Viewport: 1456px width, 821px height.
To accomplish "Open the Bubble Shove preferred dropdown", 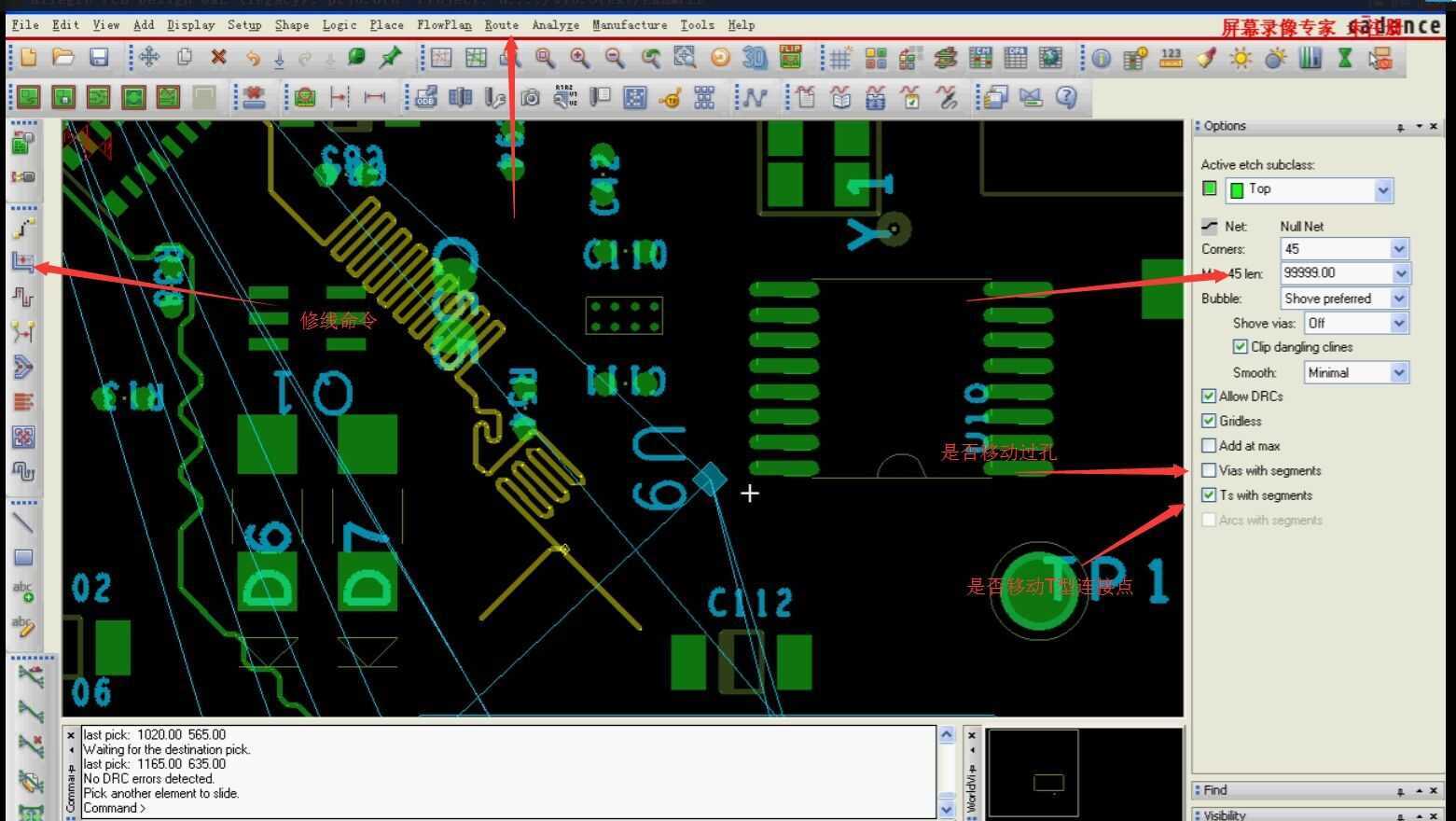I will click(x=1398, y=299).
